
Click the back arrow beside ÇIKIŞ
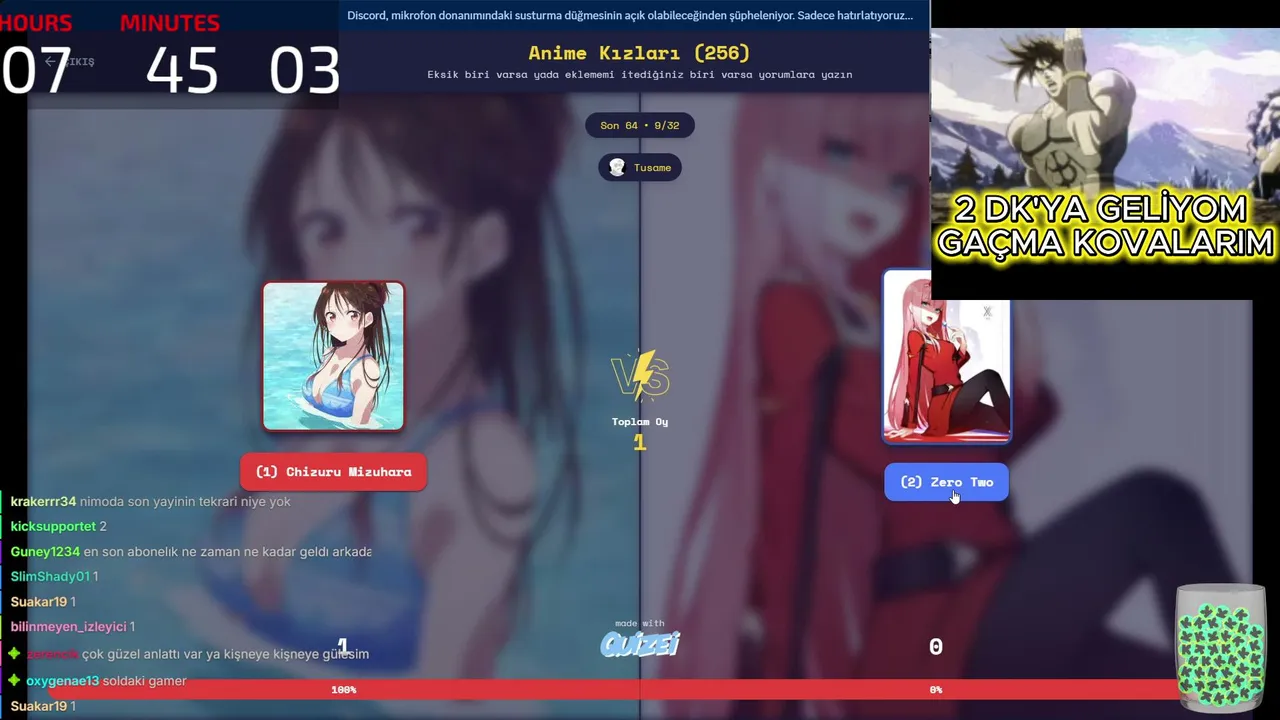point(50,62)
